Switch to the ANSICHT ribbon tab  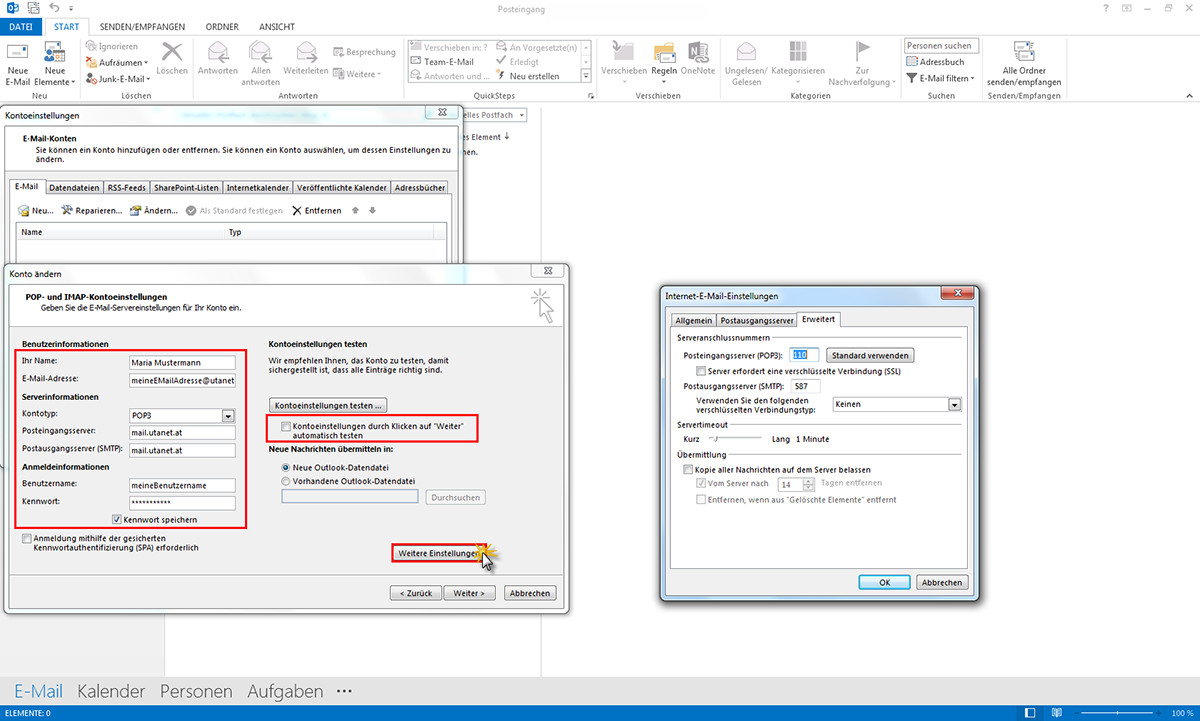click(x=277, y=27)
